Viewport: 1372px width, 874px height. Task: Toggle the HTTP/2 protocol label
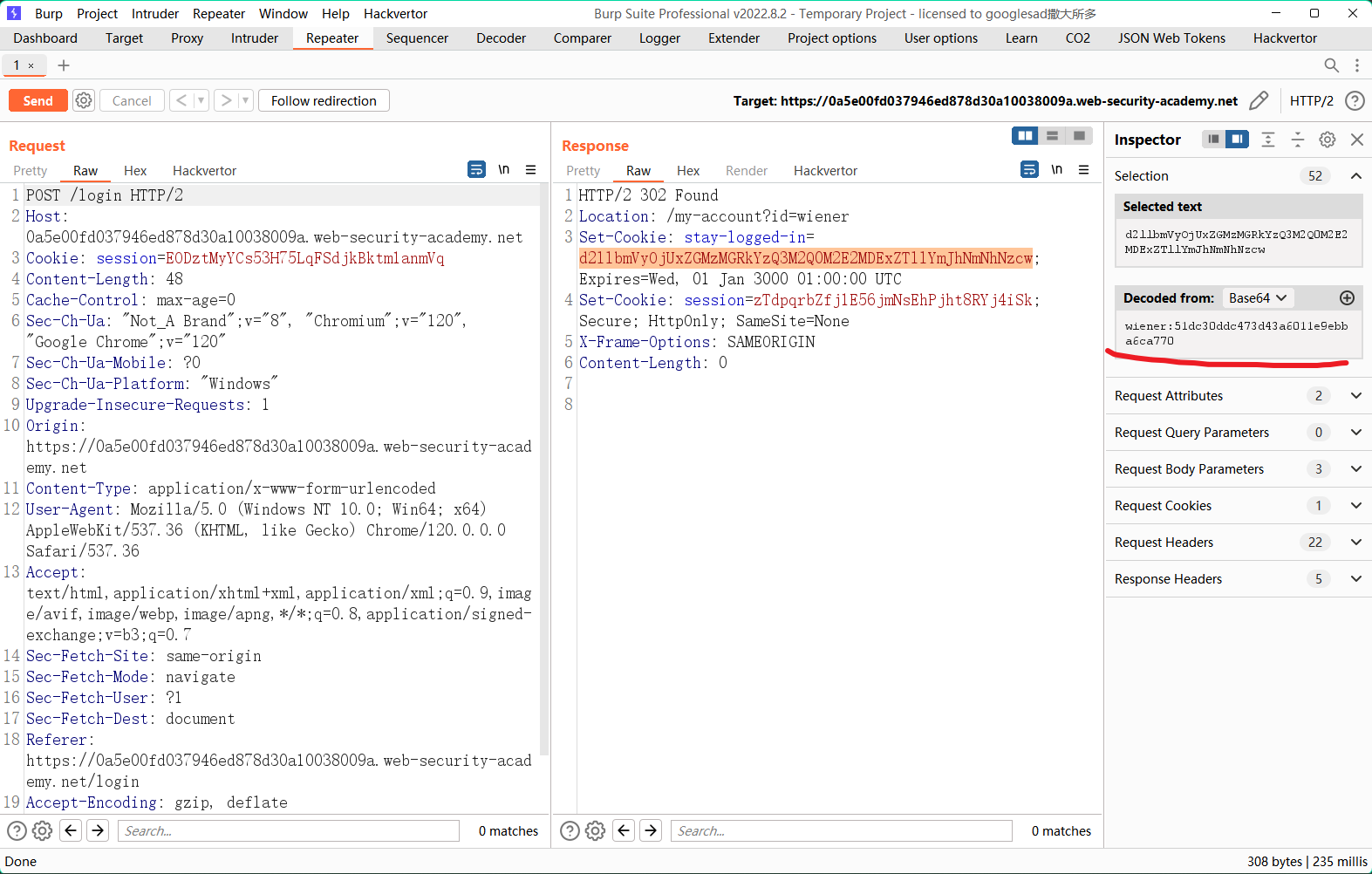pos(1311,100)
